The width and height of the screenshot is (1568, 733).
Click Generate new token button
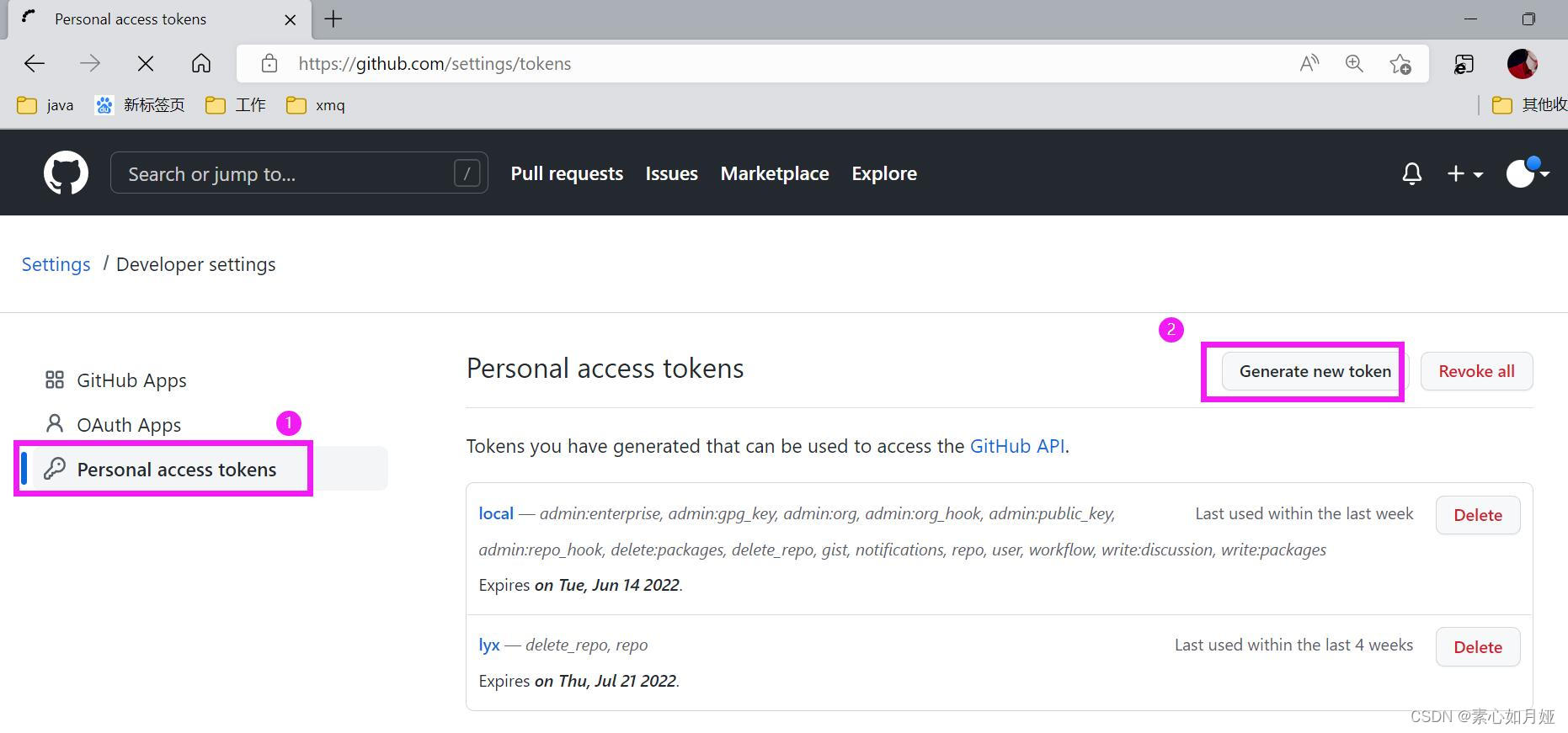1315,371
